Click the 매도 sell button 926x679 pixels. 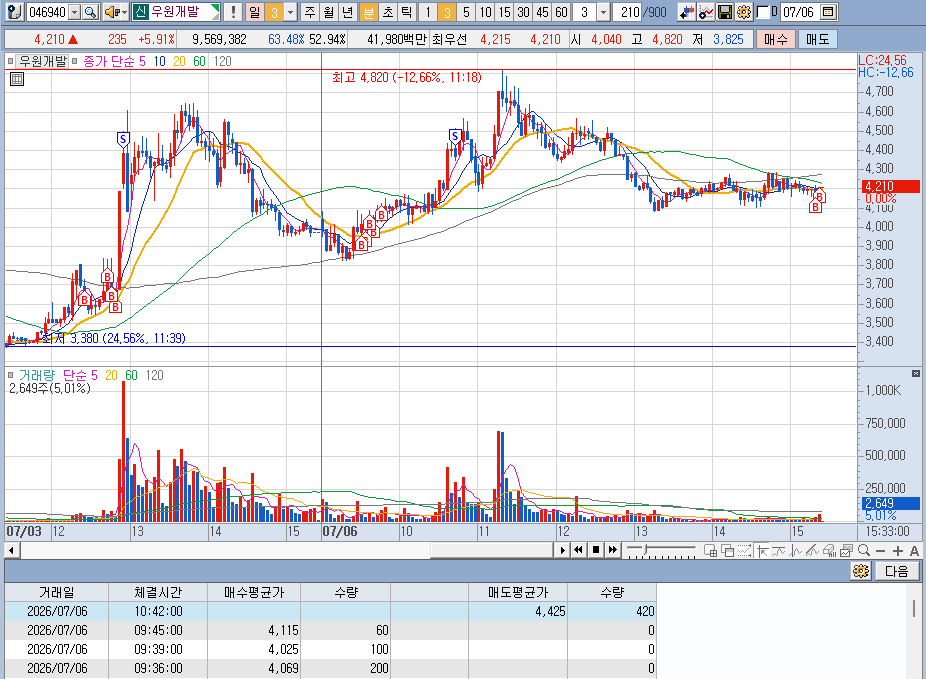[817, 40]
